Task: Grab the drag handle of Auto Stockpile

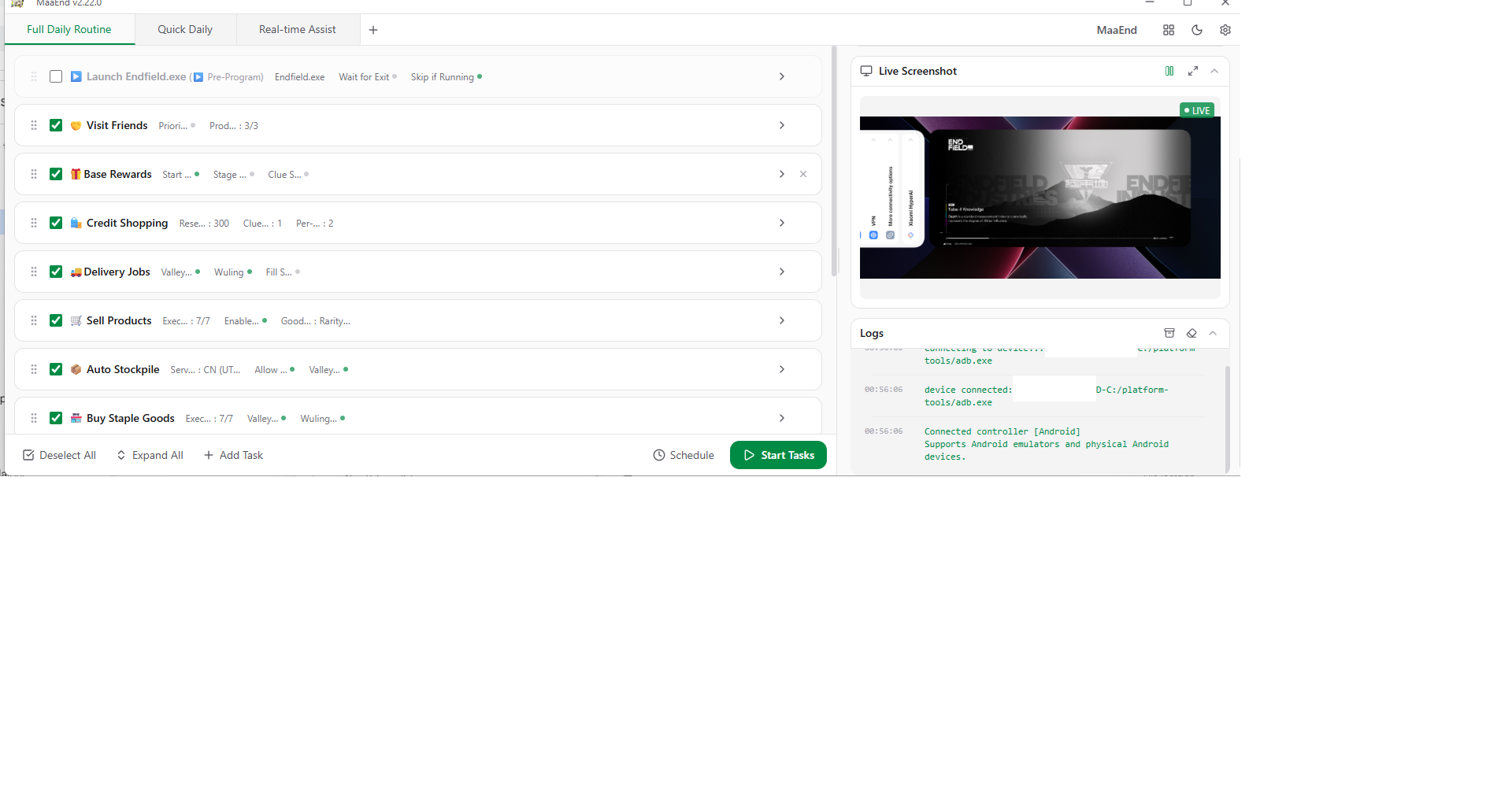Action: (x=34, y=369)
